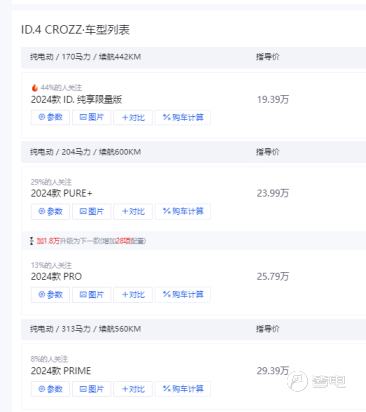Open 参数 for 2024款 PRO
Image resolution: width=366 pixels, height=412 pixels.
click(50, 295)
